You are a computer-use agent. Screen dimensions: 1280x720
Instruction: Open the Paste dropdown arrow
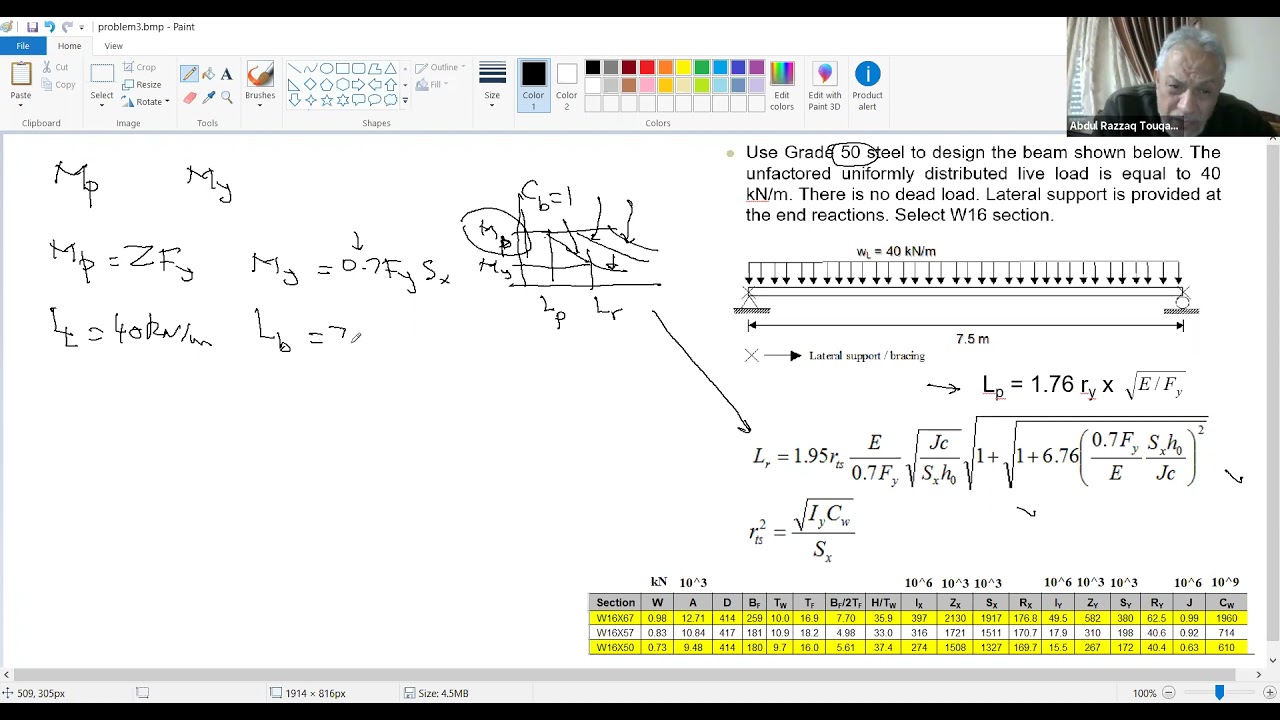pos(21,104)
